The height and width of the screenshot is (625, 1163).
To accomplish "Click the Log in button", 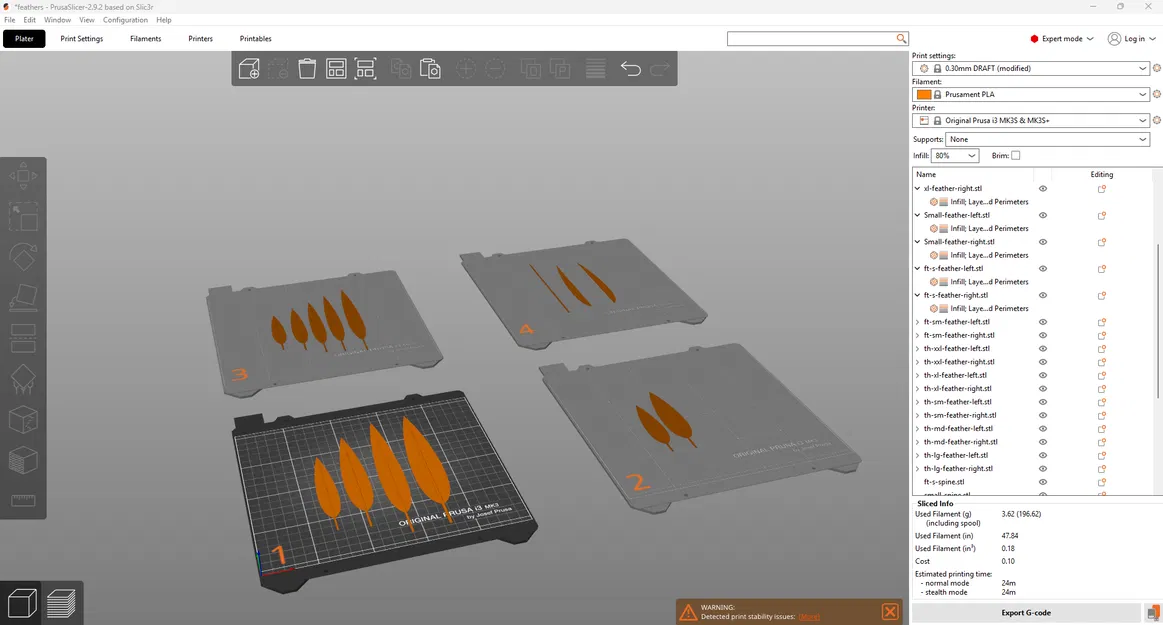I will click(1131, 39).
